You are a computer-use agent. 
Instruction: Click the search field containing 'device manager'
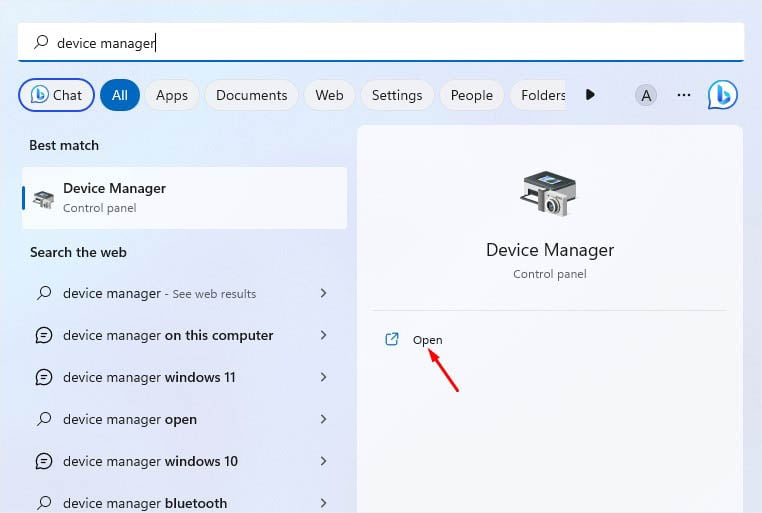pos(381,42)
